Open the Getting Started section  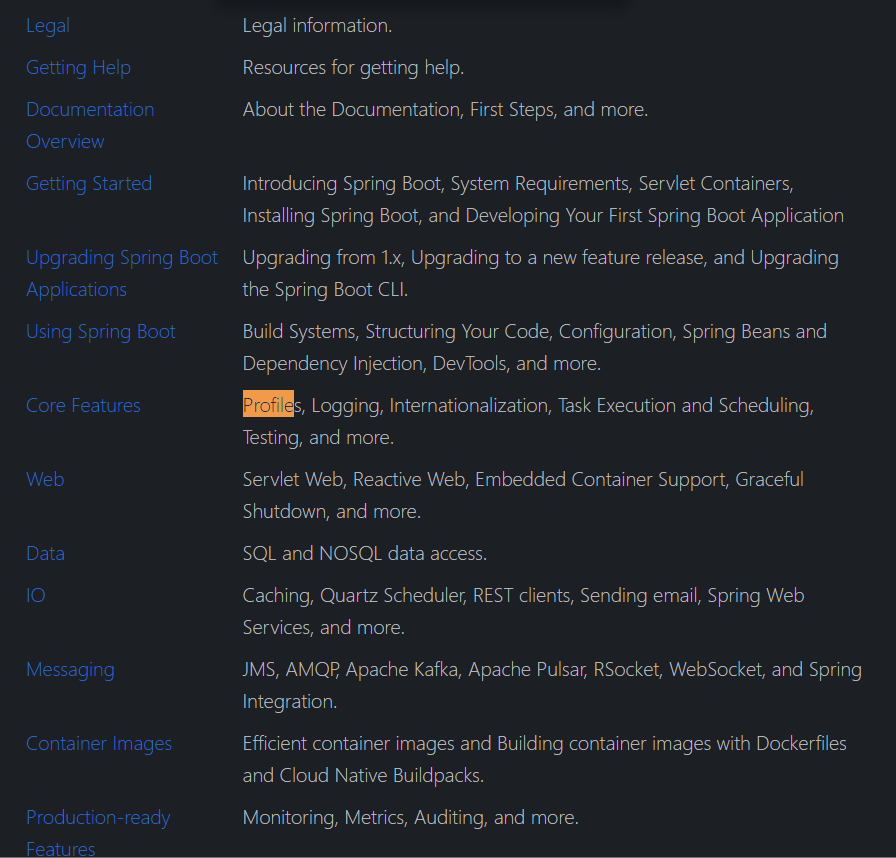(x=88, y=183)
